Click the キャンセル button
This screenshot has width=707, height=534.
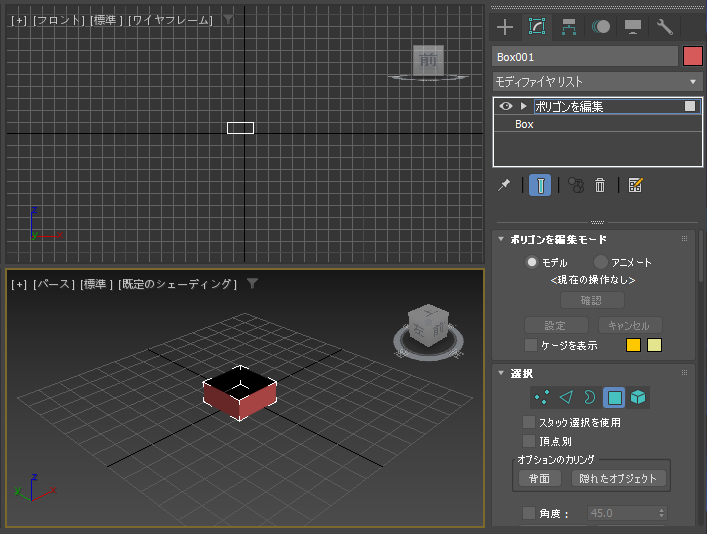tap(630, 325)
